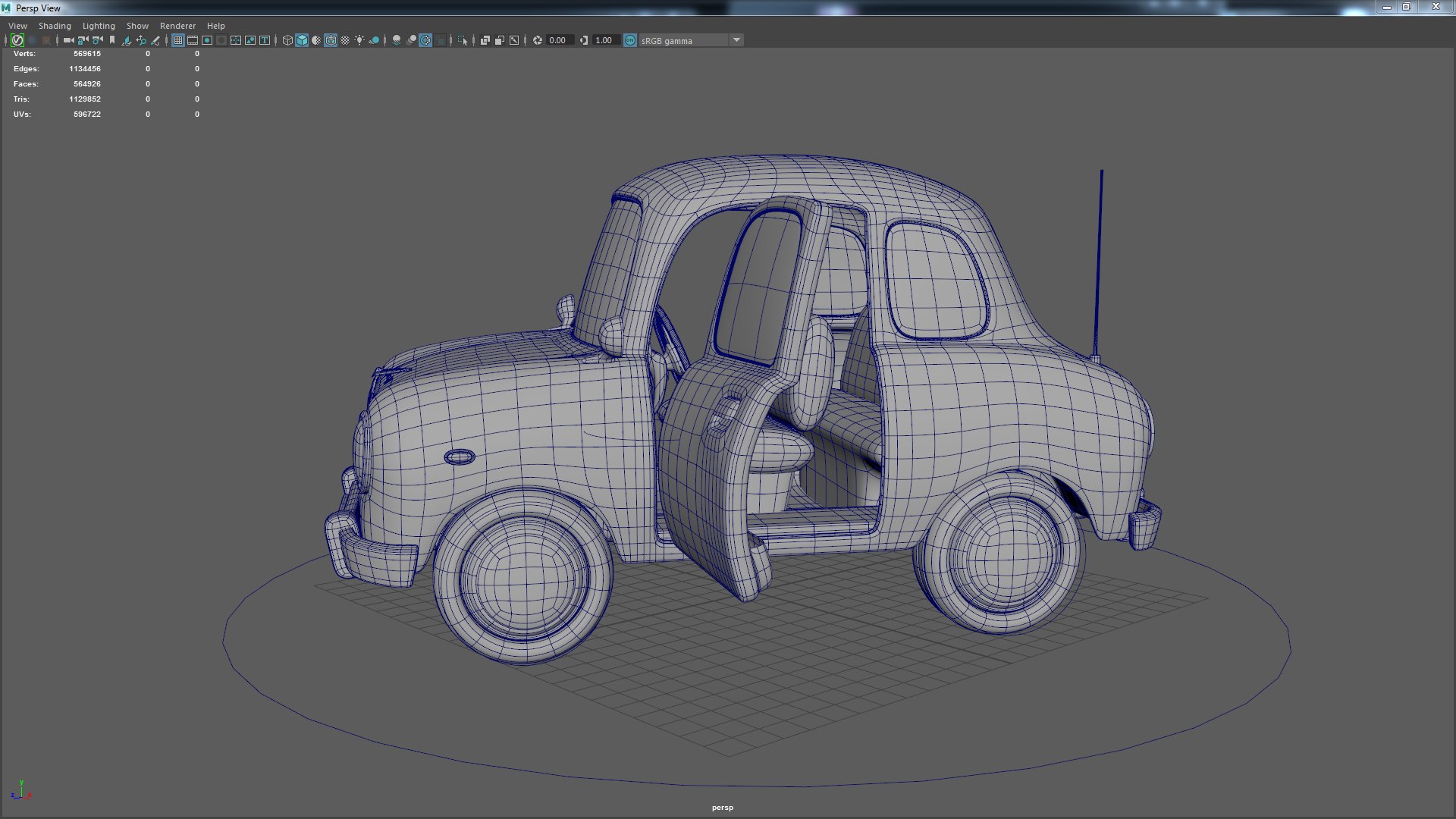The image size is (1456, 819).
Task: Toggle the Shadows icon
Action: tap(374, 40)
